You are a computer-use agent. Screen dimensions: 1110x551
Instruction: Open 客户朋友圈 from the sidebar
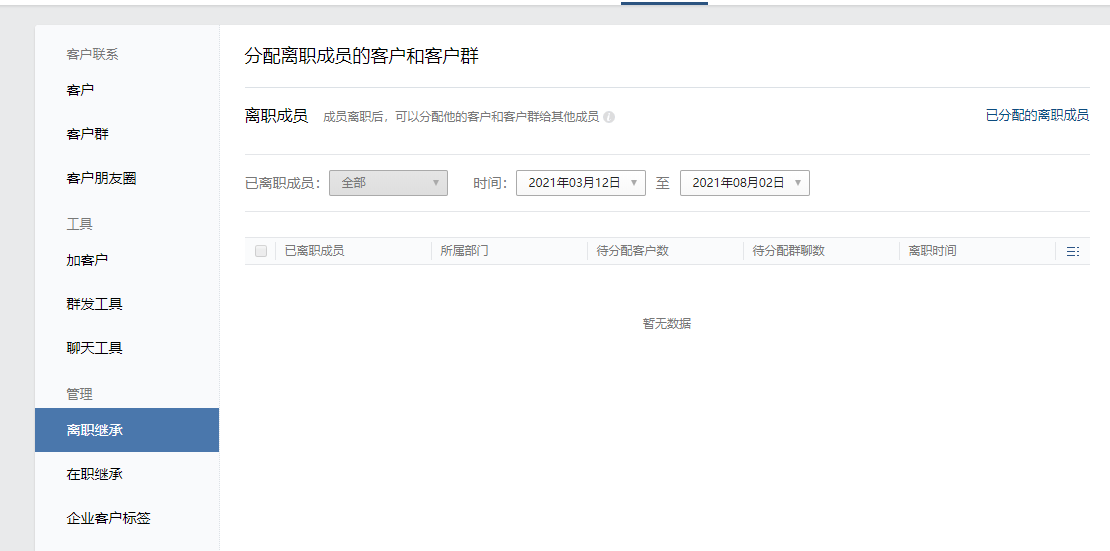point(101,178)
